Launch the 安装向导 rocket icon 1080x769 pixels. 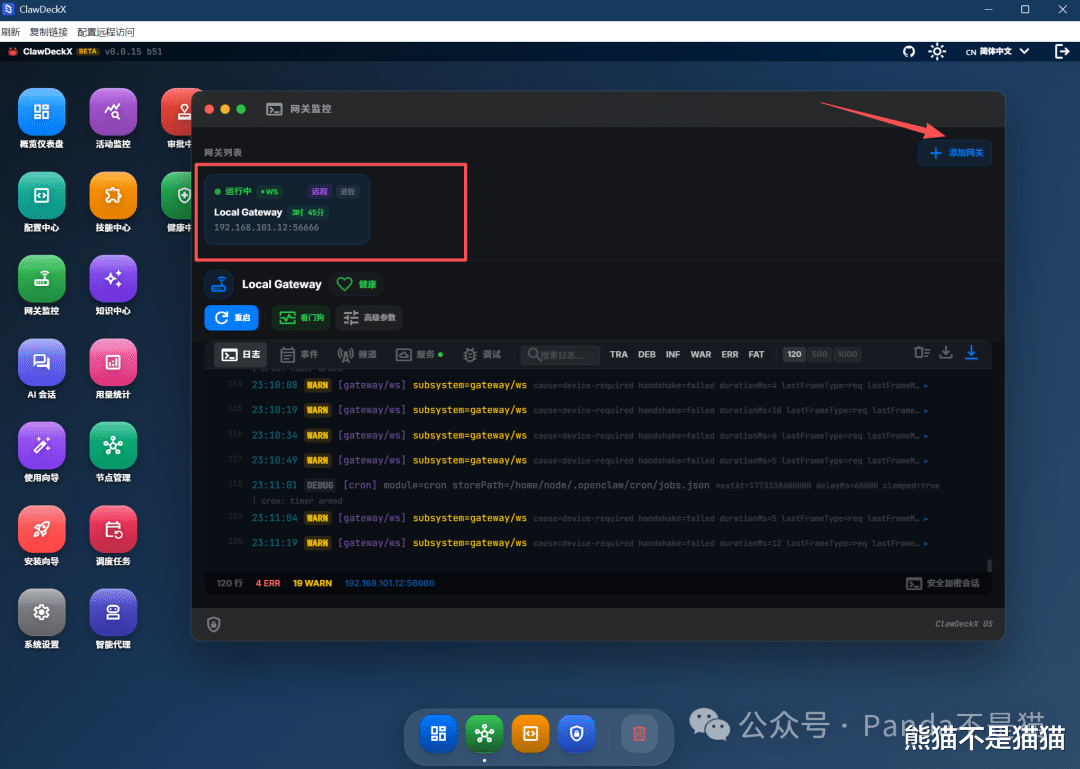click(41, 529)
